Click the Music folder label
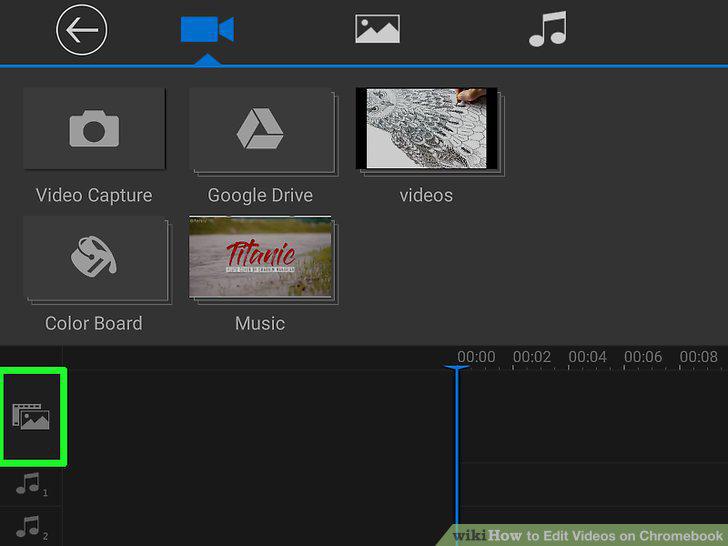 click(260, 324)
